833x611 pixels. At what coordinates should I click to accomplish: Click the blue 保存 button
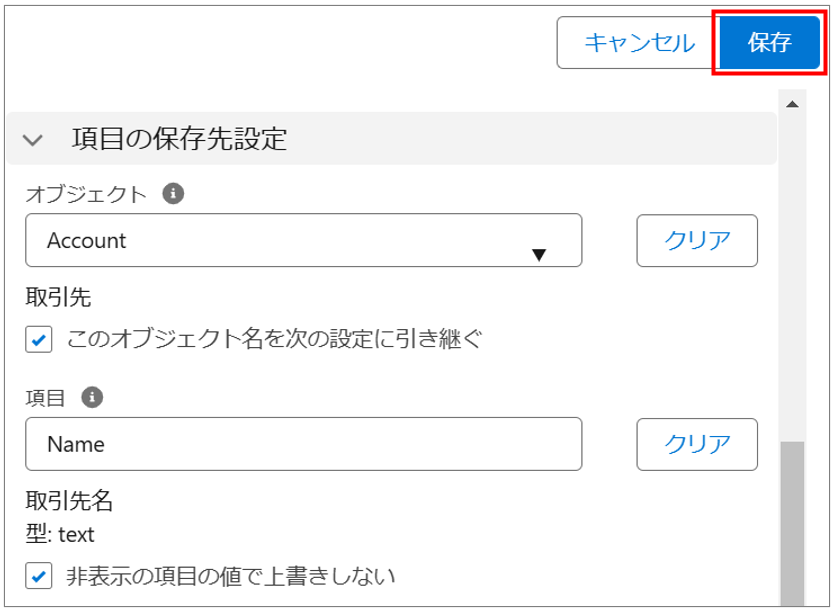769,42
